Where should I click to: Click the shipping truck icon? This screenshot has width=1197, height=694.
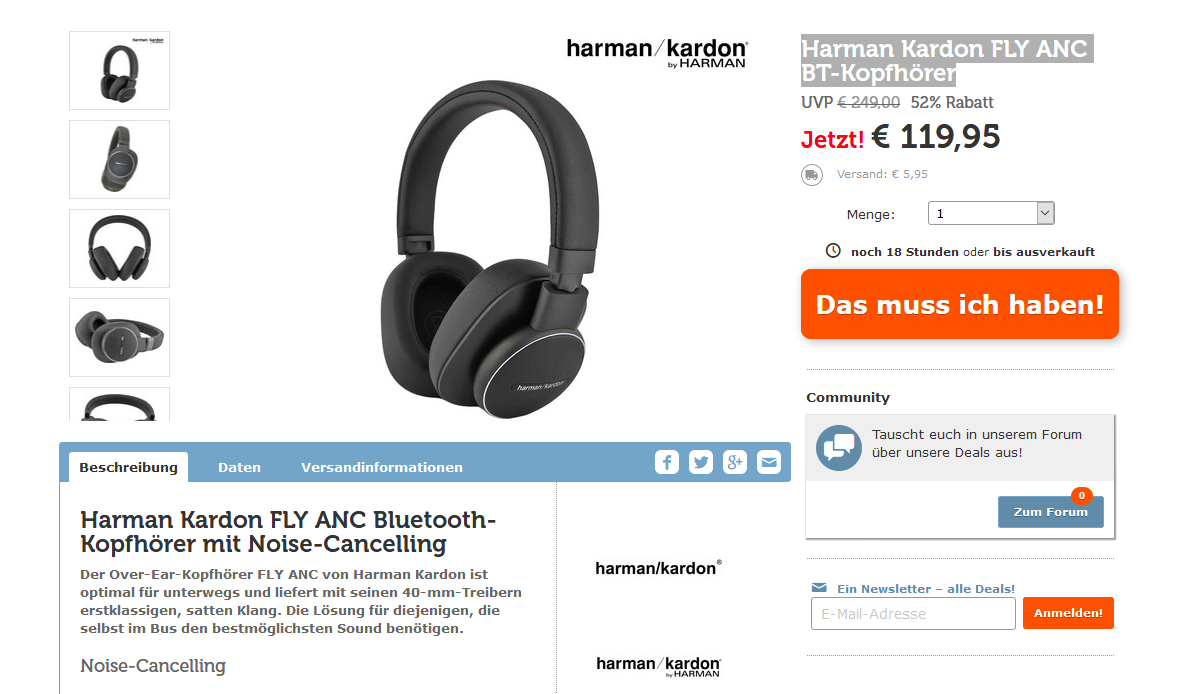coord(811,175)
